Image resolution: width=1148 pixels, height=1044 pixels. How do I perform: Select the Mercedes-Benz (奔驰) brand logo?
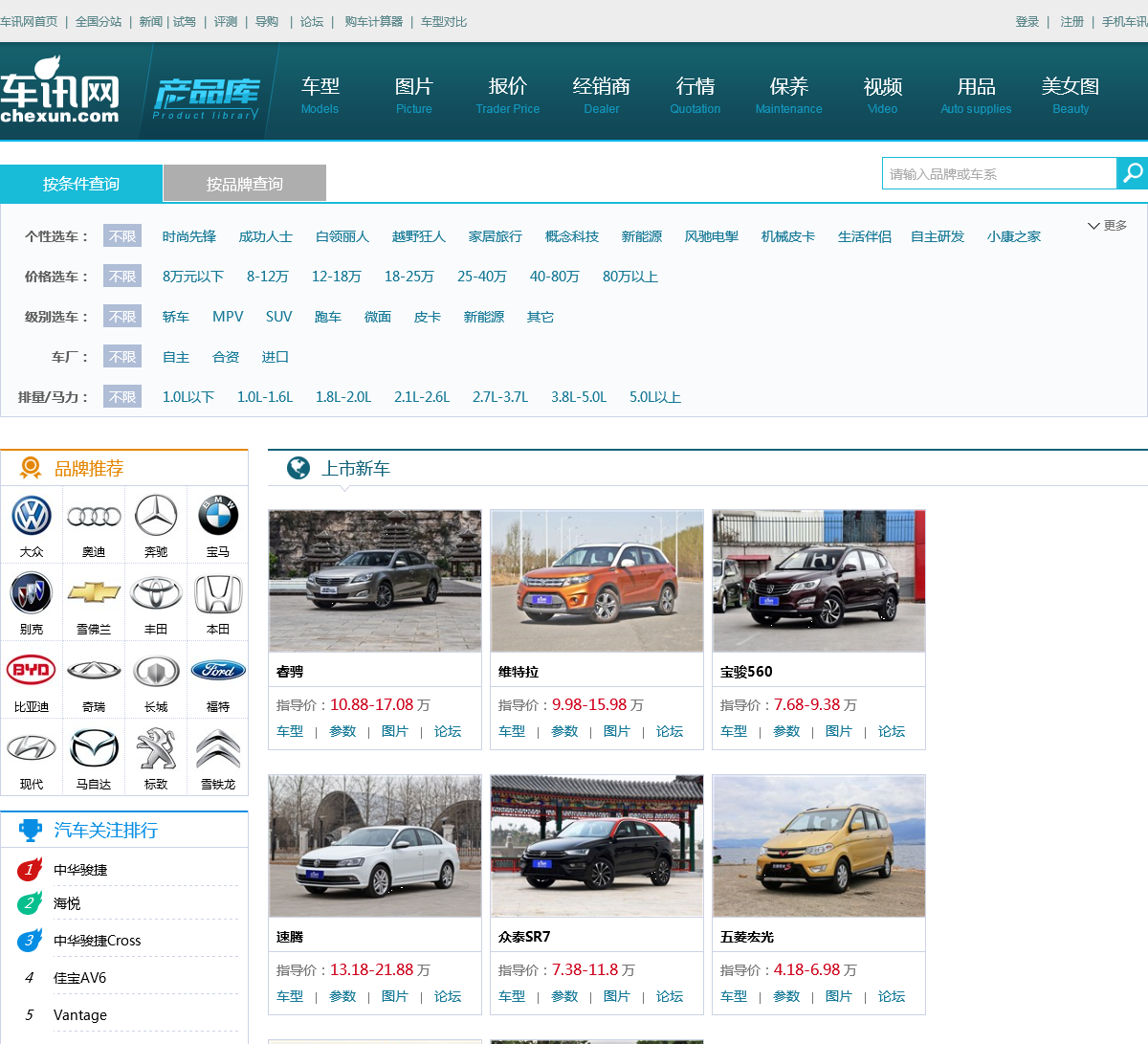point(156,516)
